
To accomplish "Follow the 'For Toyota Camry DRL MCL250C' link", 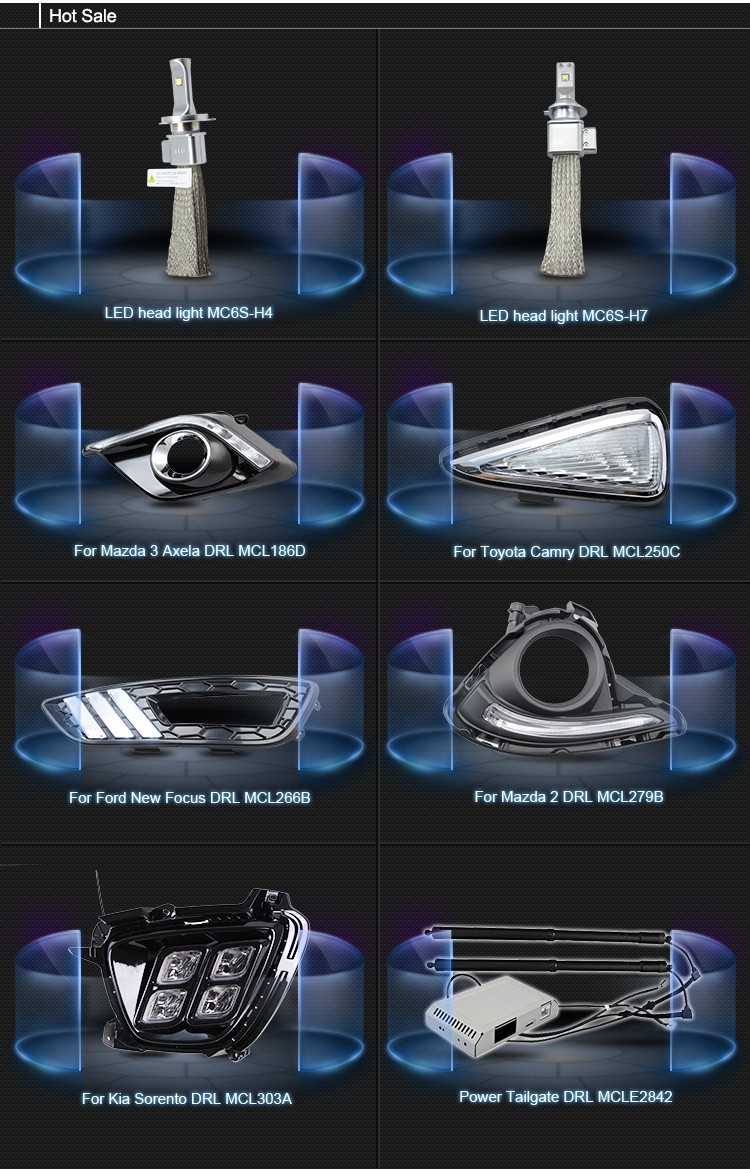I will (567, 552).
